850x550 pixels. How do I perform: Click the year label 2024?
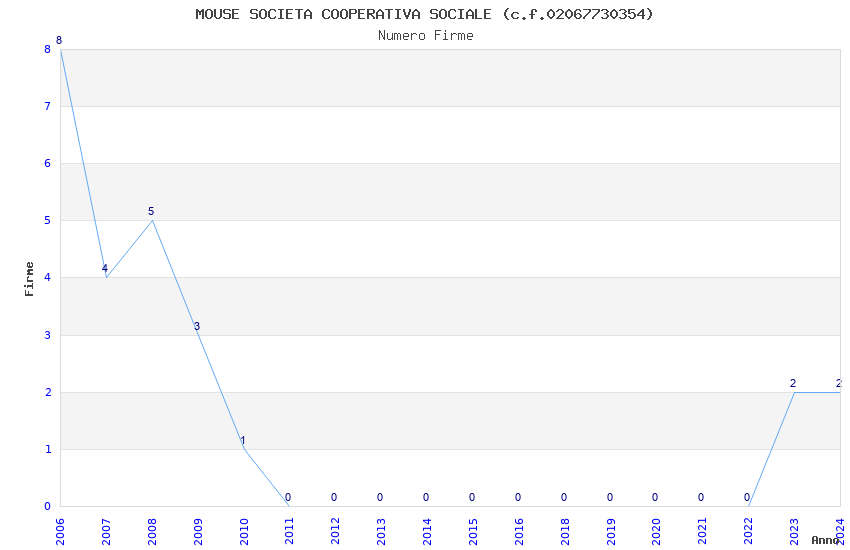coord(840,531)
